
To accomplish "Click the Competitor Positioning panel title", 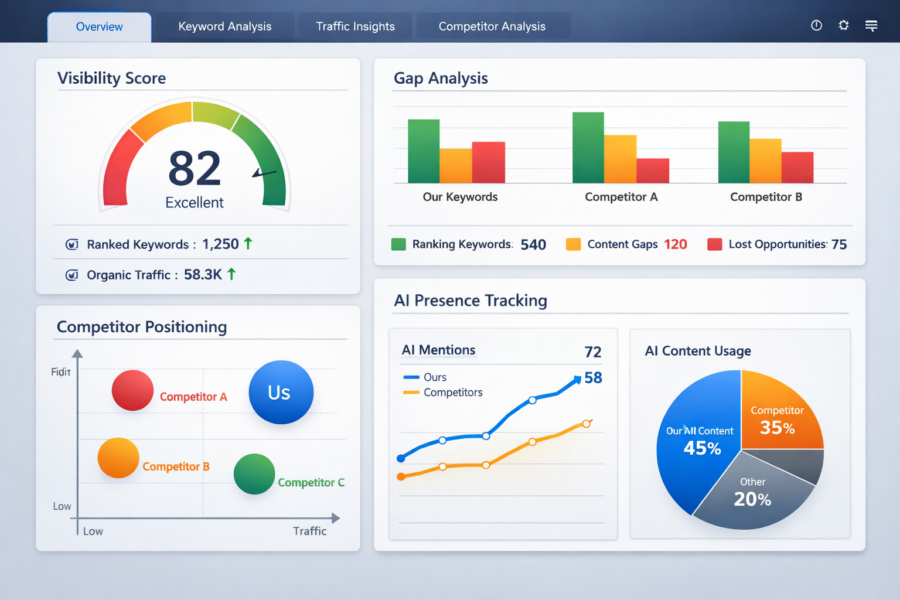I will click(x=142, y=327).
